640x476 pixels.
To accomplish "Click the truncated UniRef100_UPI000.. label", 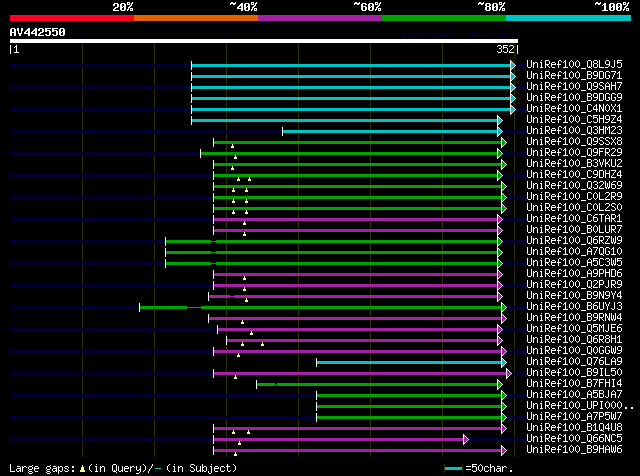I will pos(580,406).
